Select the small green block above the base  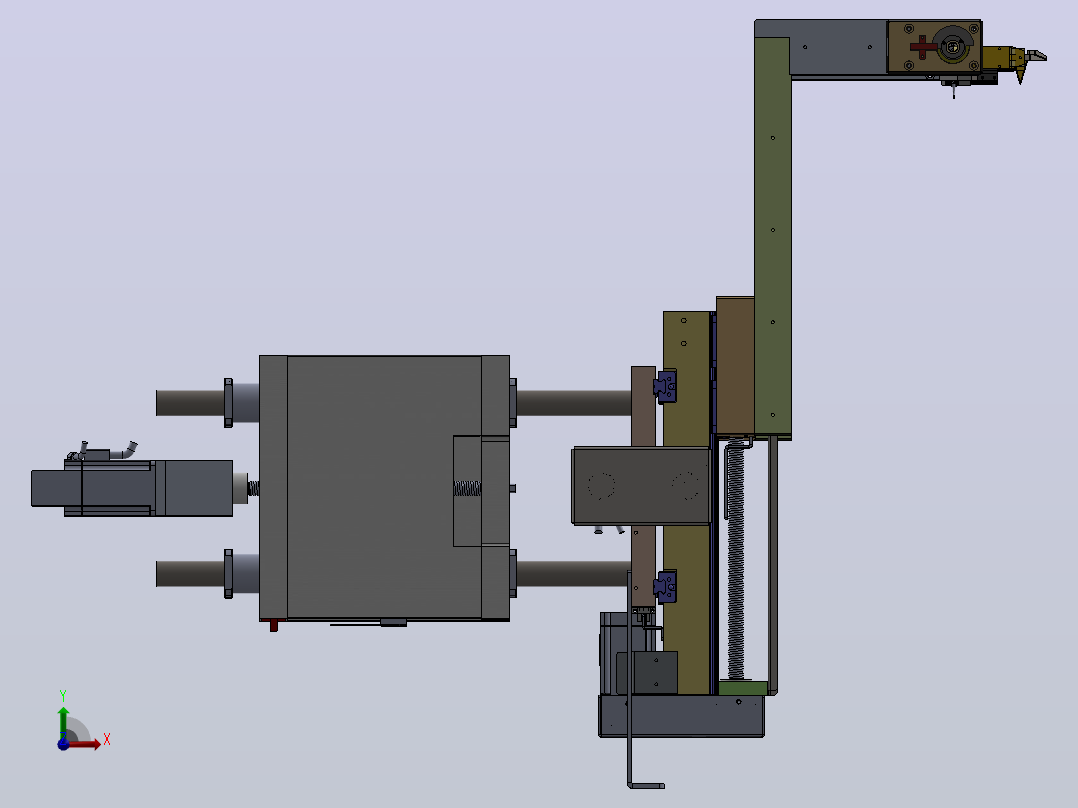click(742, 688)
